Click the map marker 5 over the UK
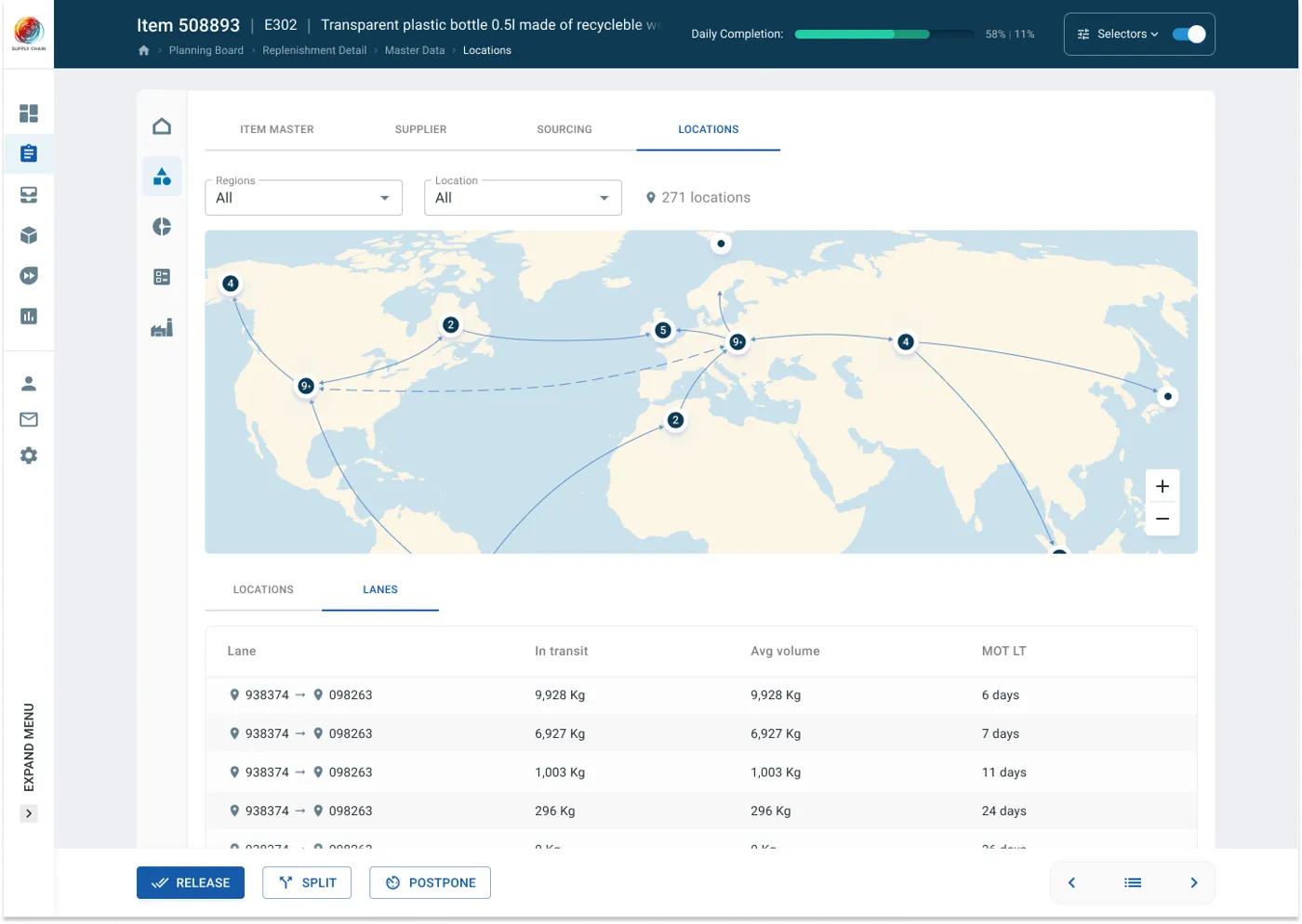The height and width of the screenshot is (924, 1302). click(x=663, y=330)
